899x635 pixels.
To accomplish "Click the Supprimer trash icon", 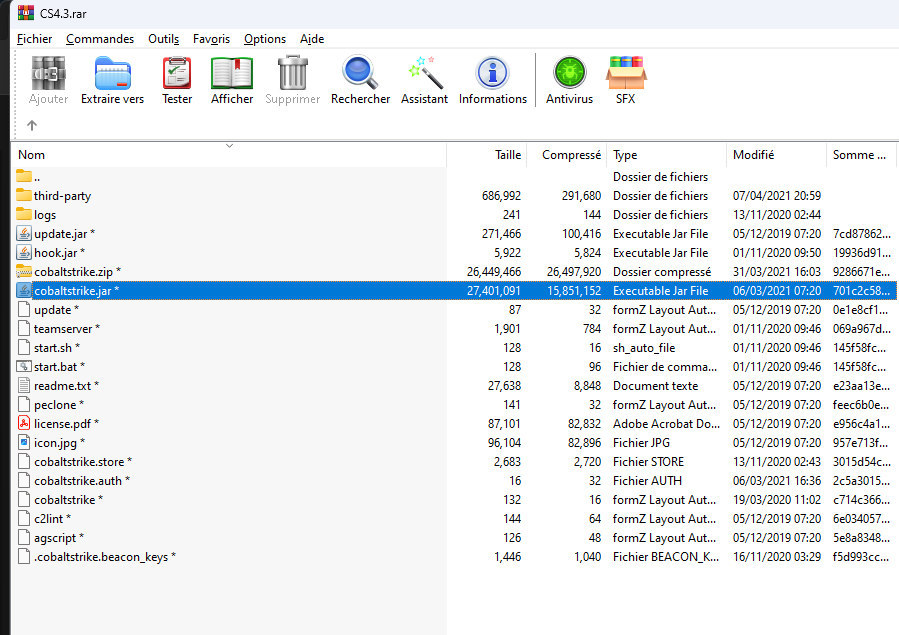I will click(292, 73).
